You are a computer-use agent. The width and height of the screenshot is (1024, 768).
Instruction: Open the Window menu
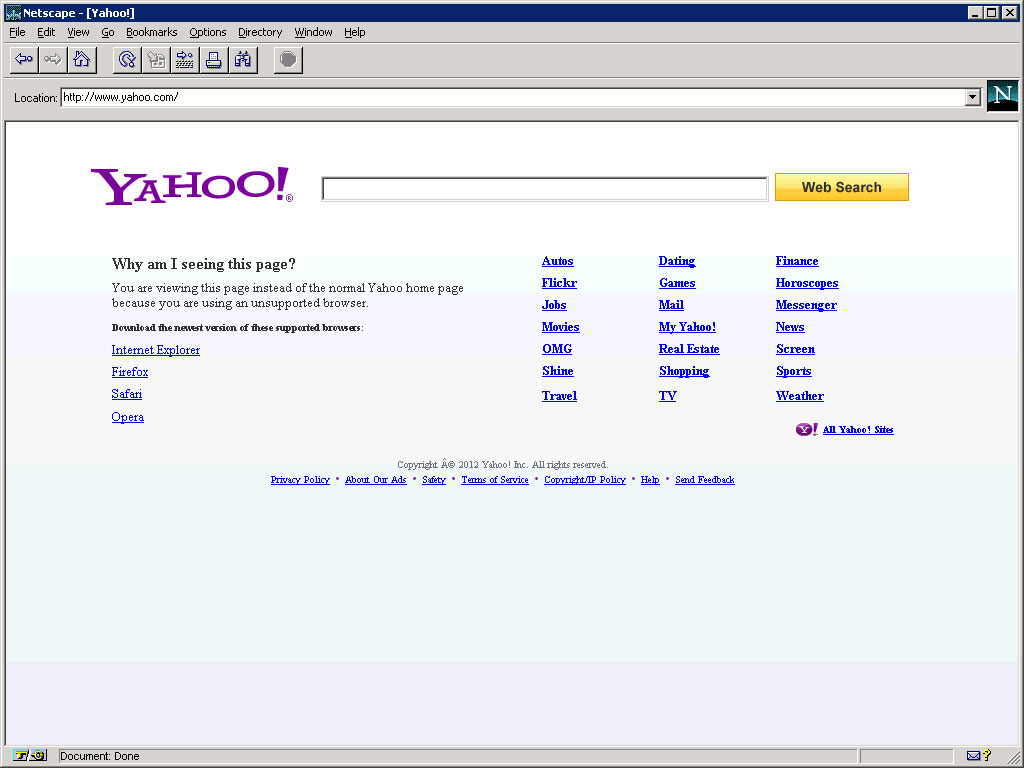(x=313, y=32)
